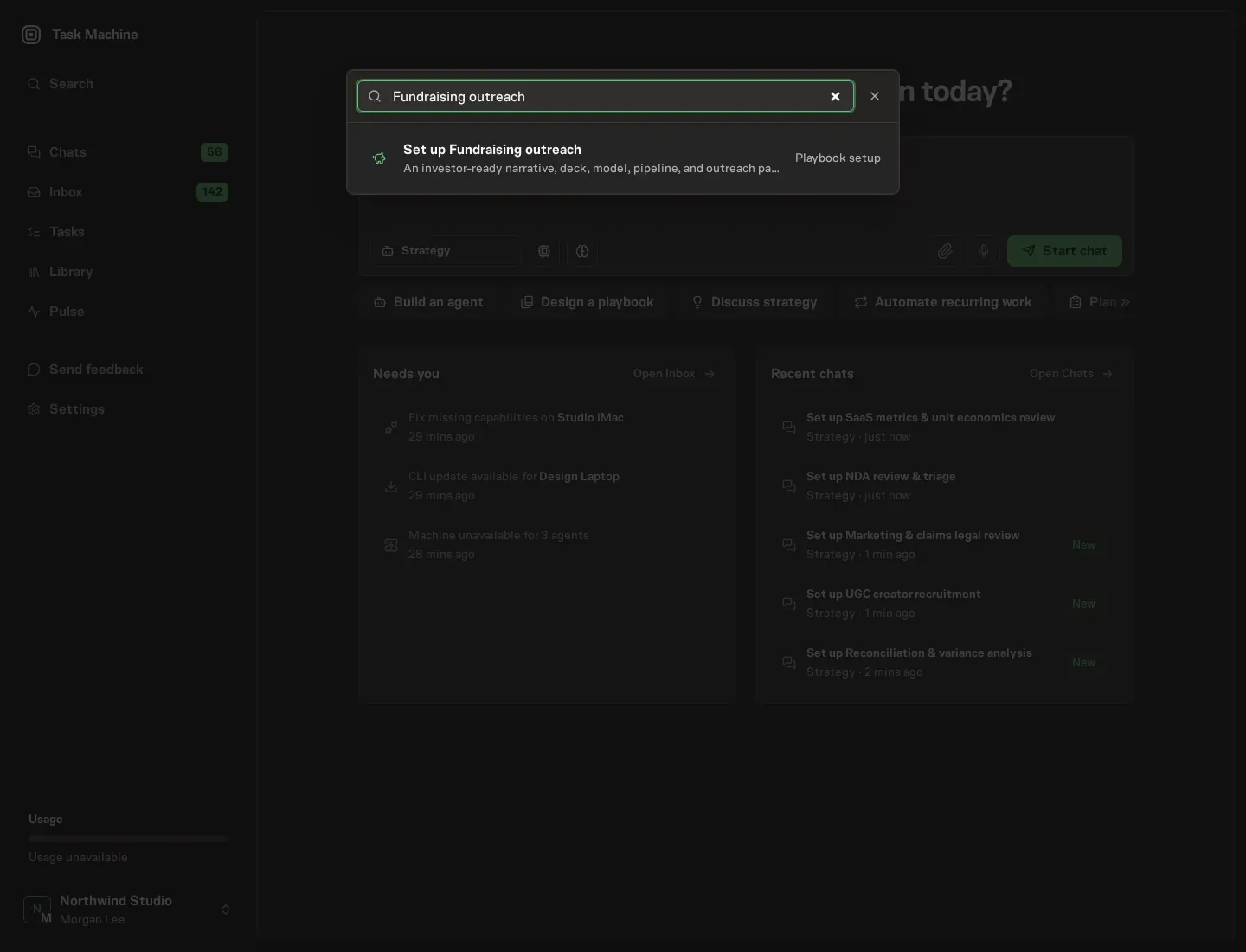This screenshot has width=1246, height=952.
Task: Open the Strategy selector in the composer
Action: (x=446, y=251)
